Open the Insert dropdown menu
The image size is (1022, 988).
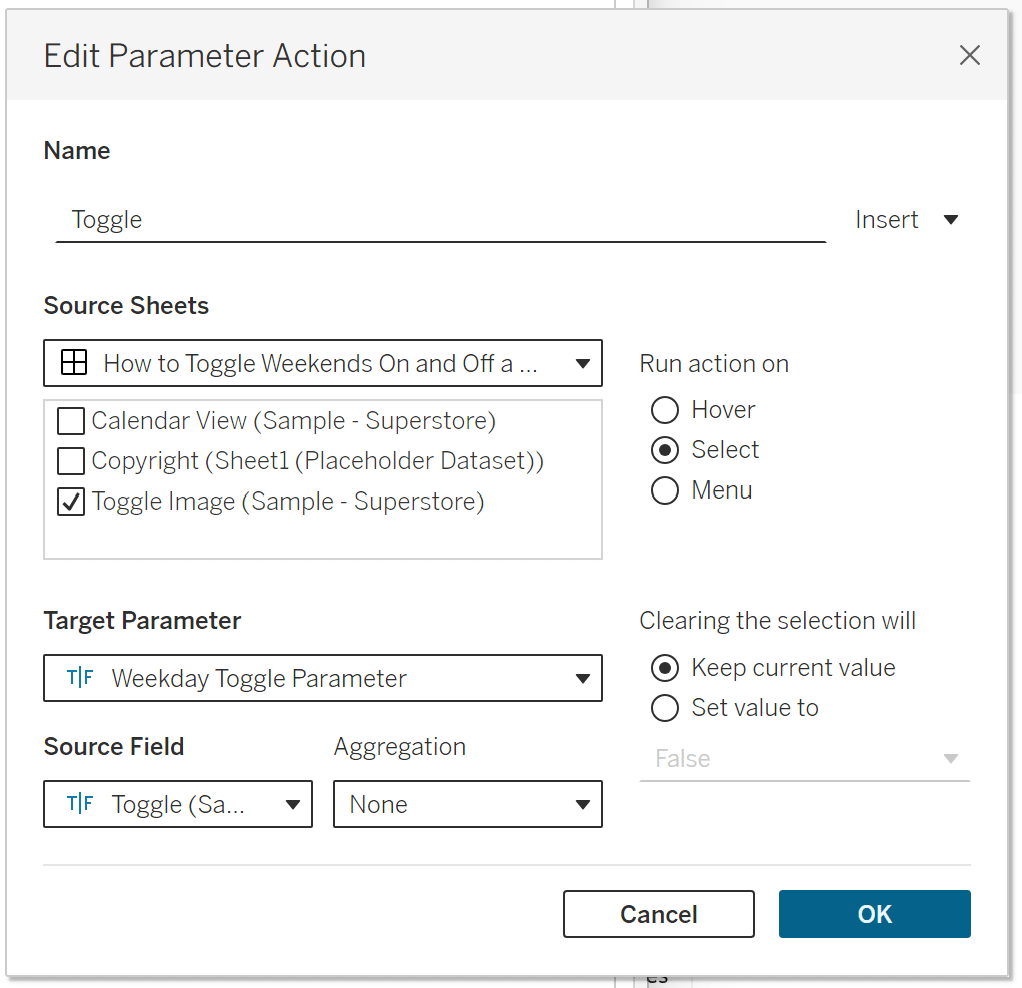click(x=907, y=220)
